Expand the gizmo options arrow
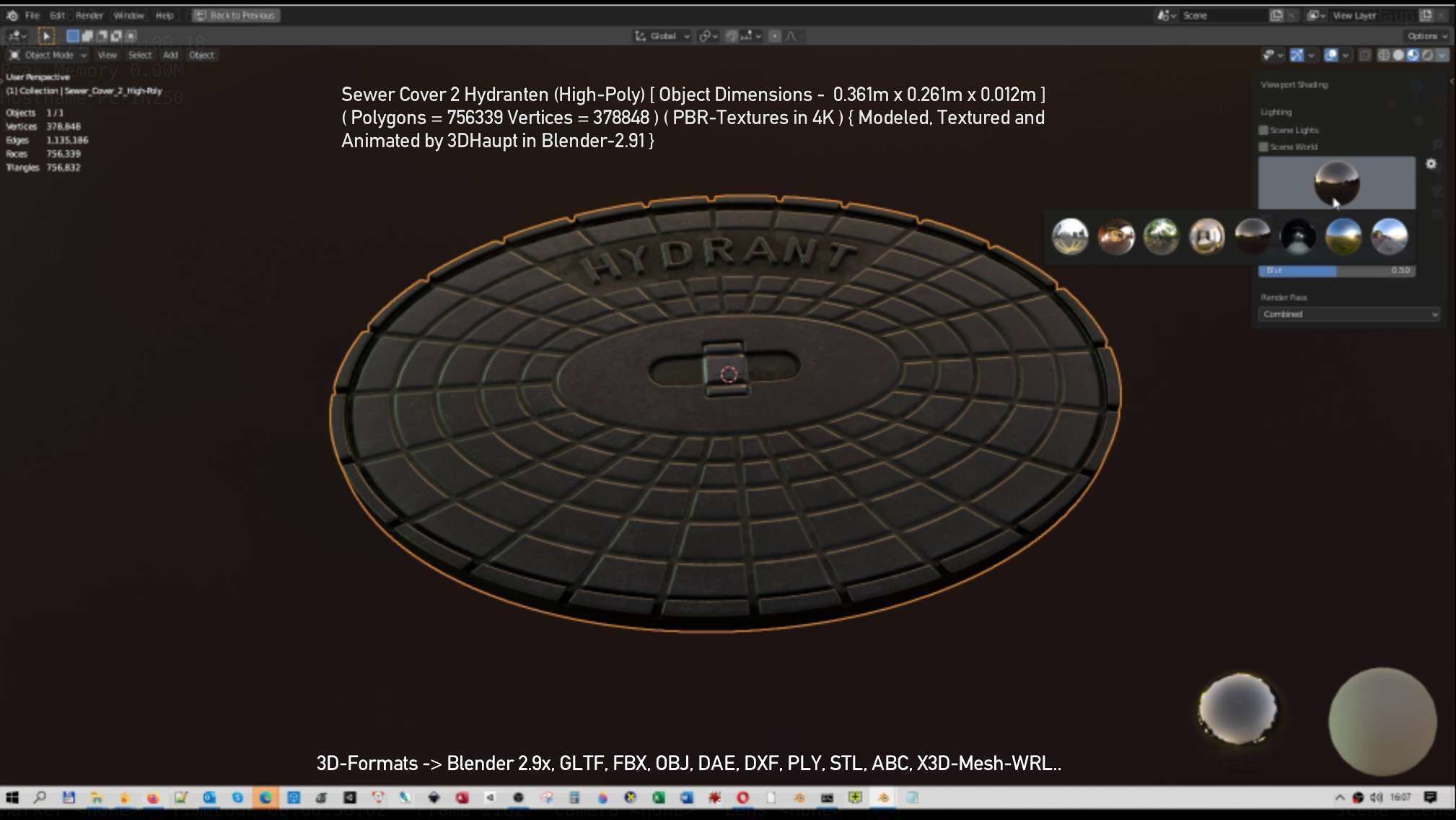Viewport: 1456px width, 820px height. click(1311, 55)
